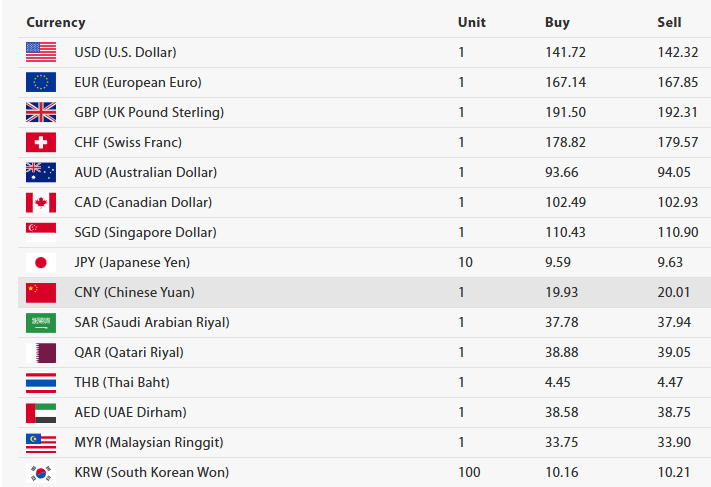The height and width of the screenshot is (487, 711).
Task: Select the MYR (Malaysian Ringgit) text
Action: coord(148,442)
